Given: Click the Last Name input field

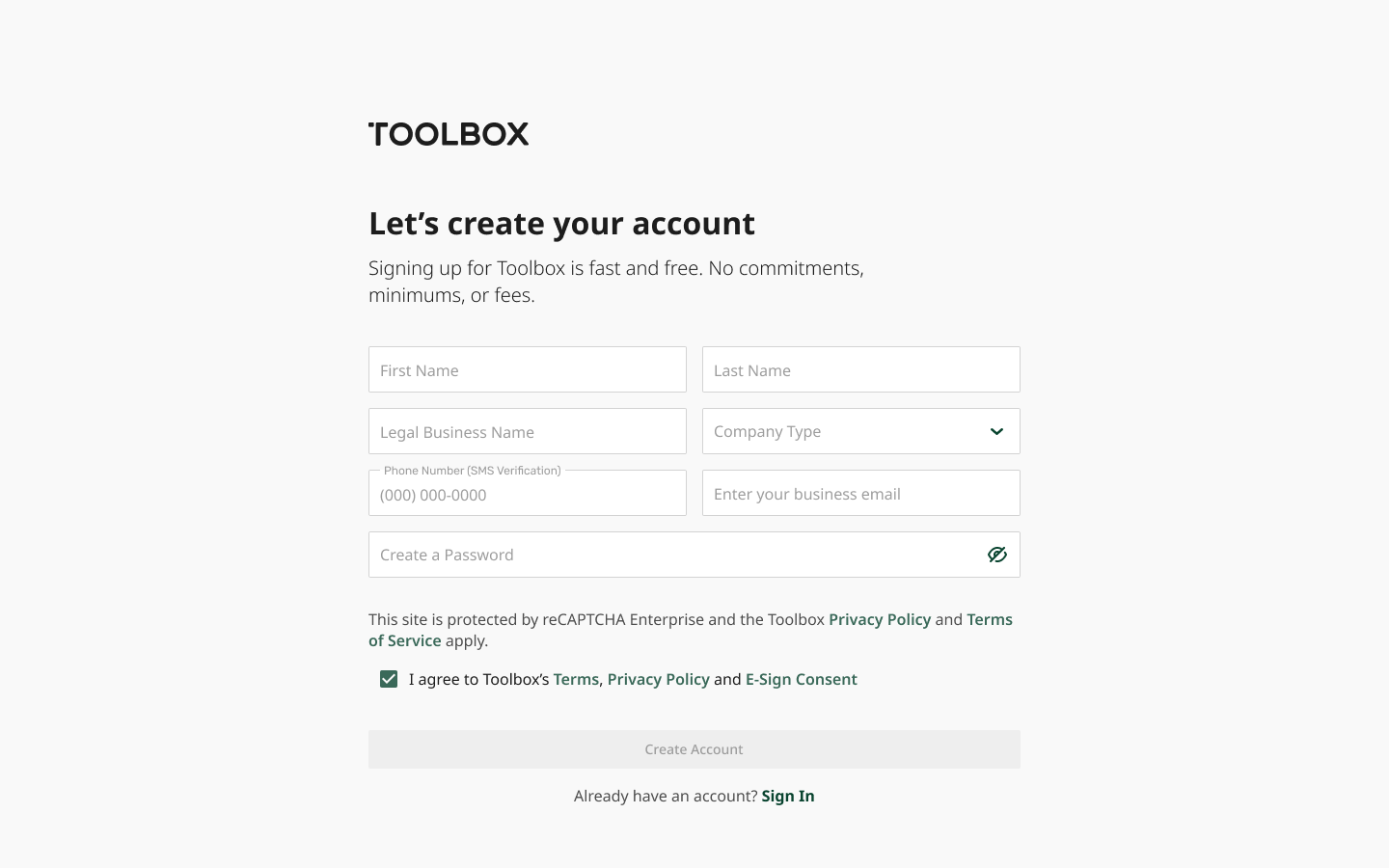Looking at the screenshot, I should (861, 369).
